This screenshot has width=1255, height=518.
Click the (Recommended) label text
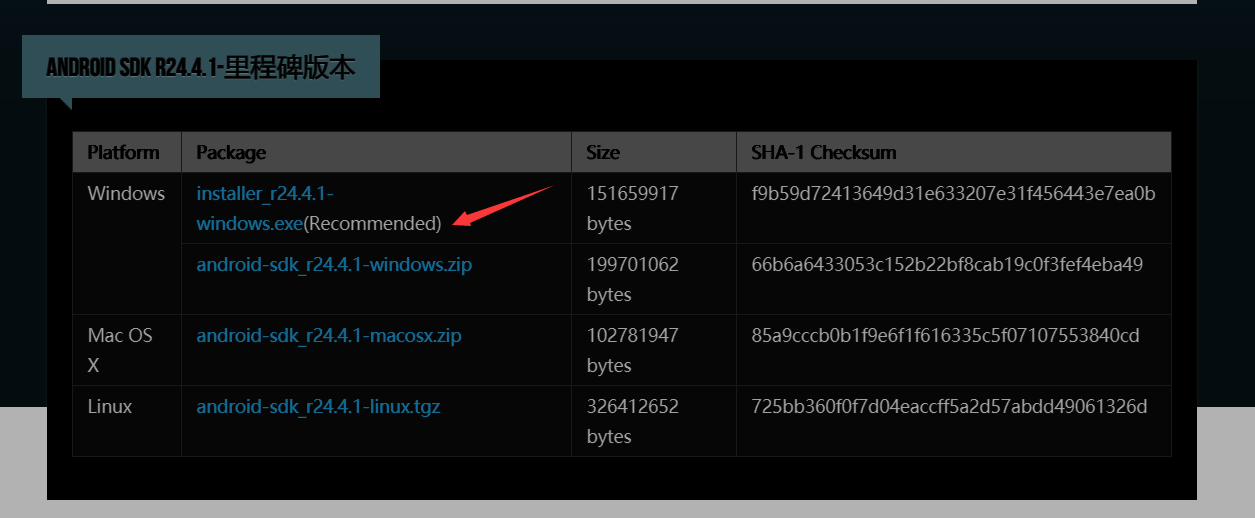(372, 224)
